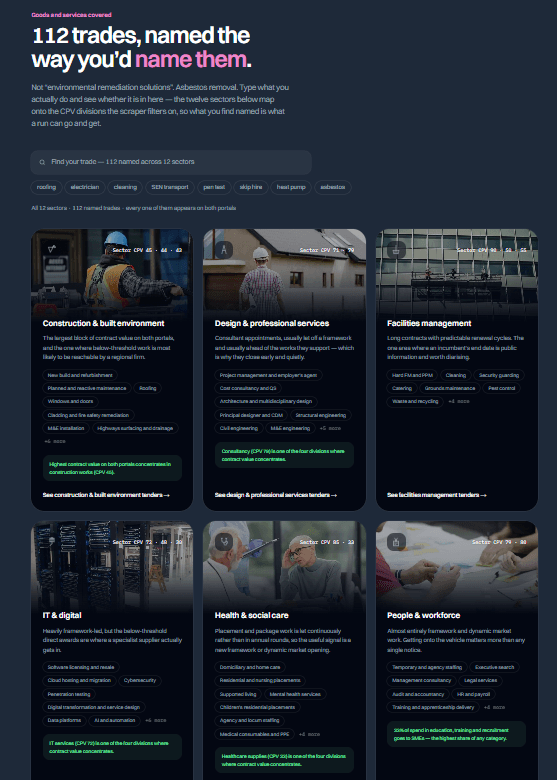Click the 'Waste and recycling' tag
557x780 pixels.
point(415,401)
